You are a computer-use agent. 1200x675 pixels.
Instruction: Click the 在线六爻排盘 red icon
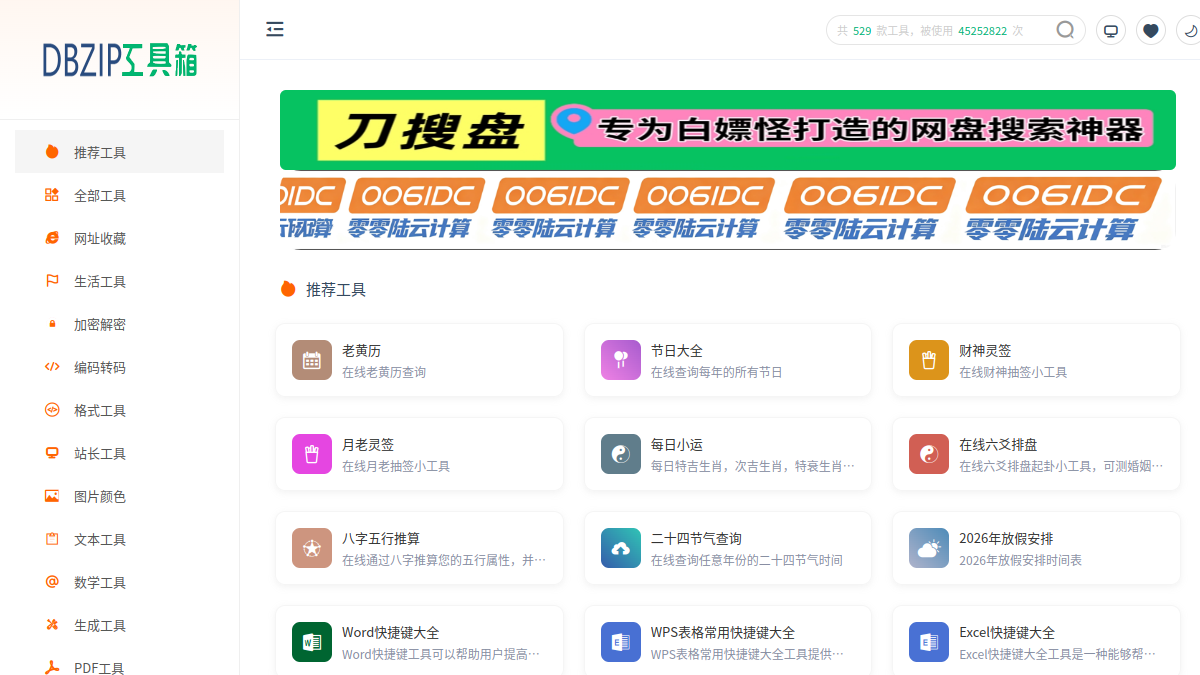[x=929, y=454]
